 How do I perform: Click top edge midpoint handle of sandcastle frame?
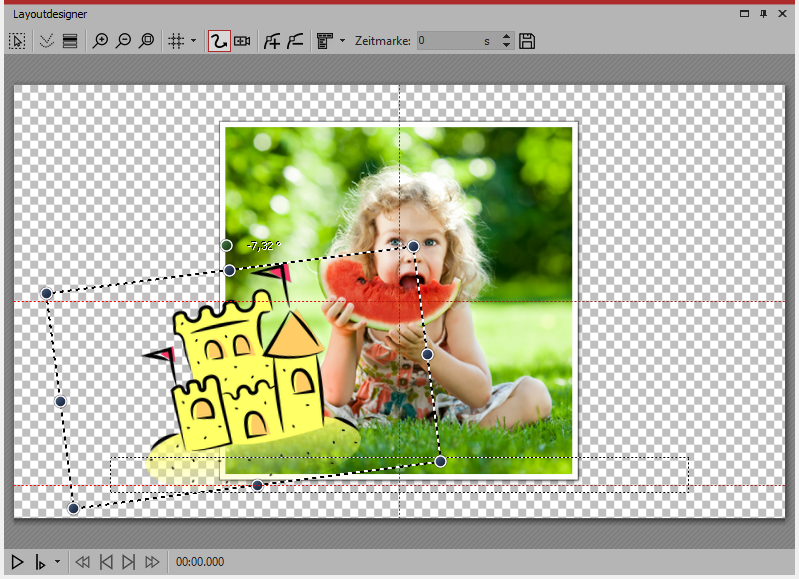pyautogui.click(x=230, y=271)
